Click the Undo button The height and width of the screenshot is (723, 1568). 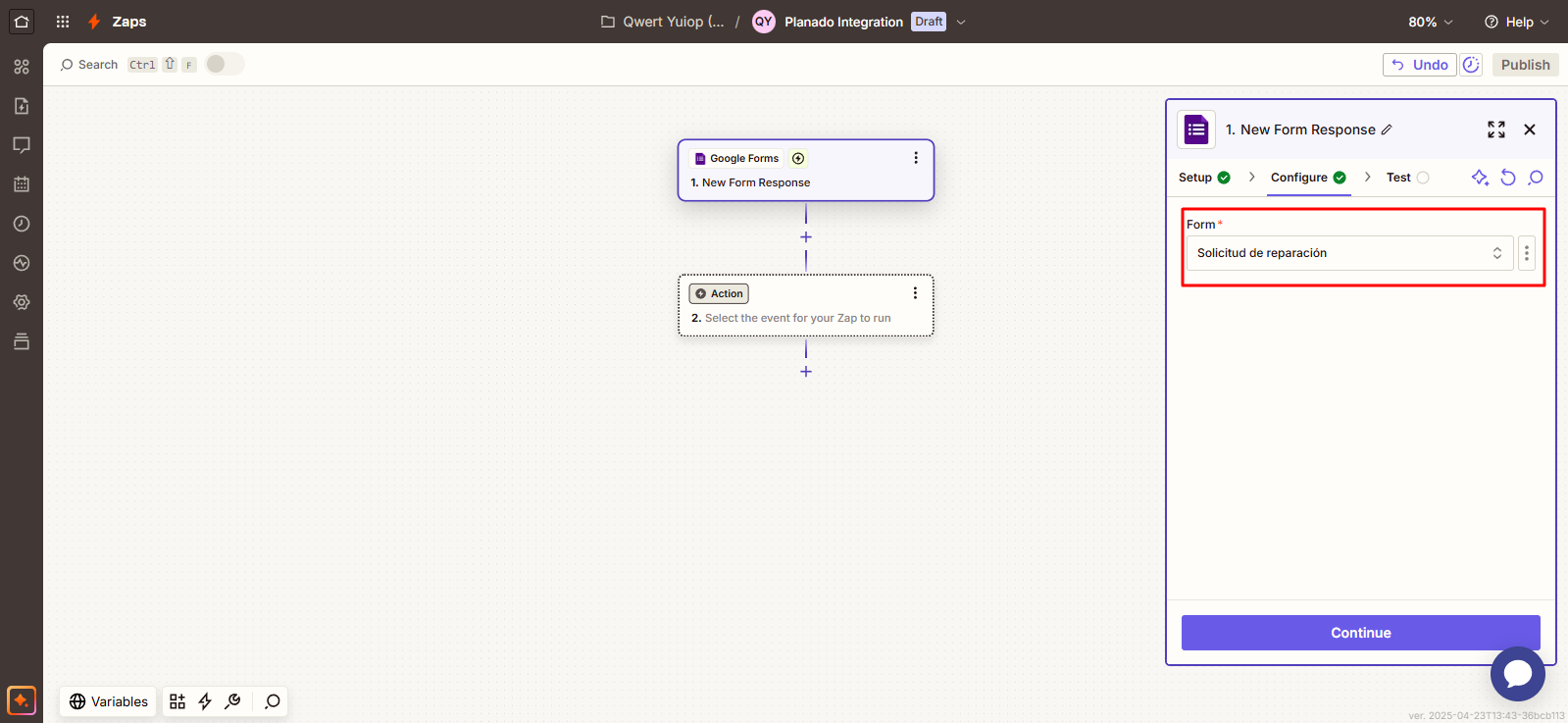click(1420, 65)
